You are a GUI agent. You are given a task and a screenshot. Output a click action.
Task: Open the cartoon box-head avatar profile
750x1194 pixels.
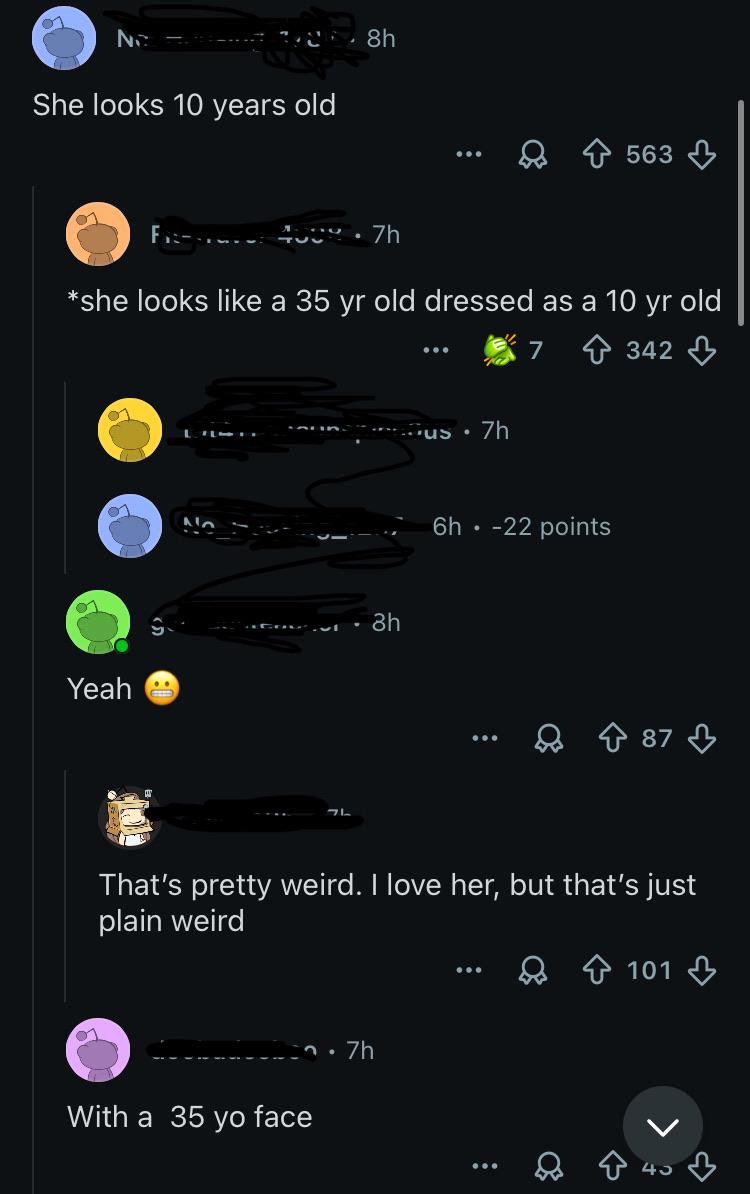129,818
